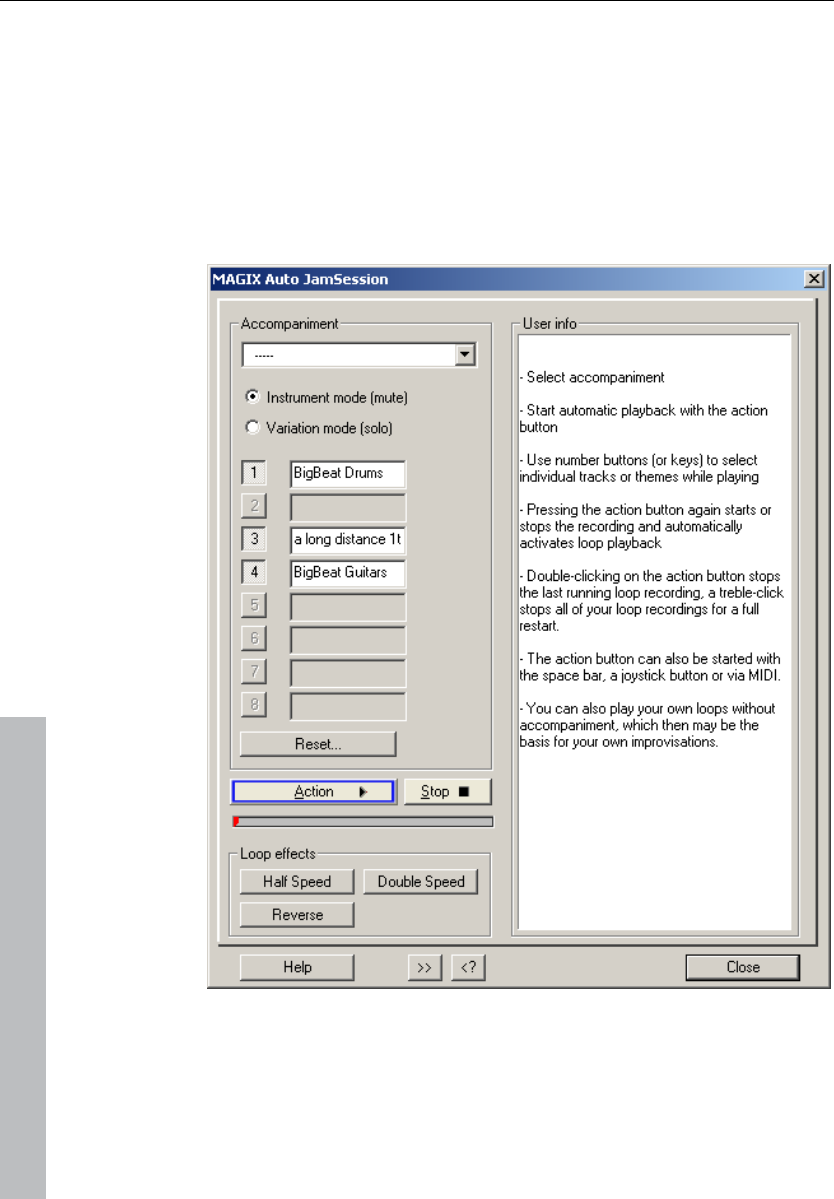Close the MAGIX Auto JamSession window

(x=814, y=279)
